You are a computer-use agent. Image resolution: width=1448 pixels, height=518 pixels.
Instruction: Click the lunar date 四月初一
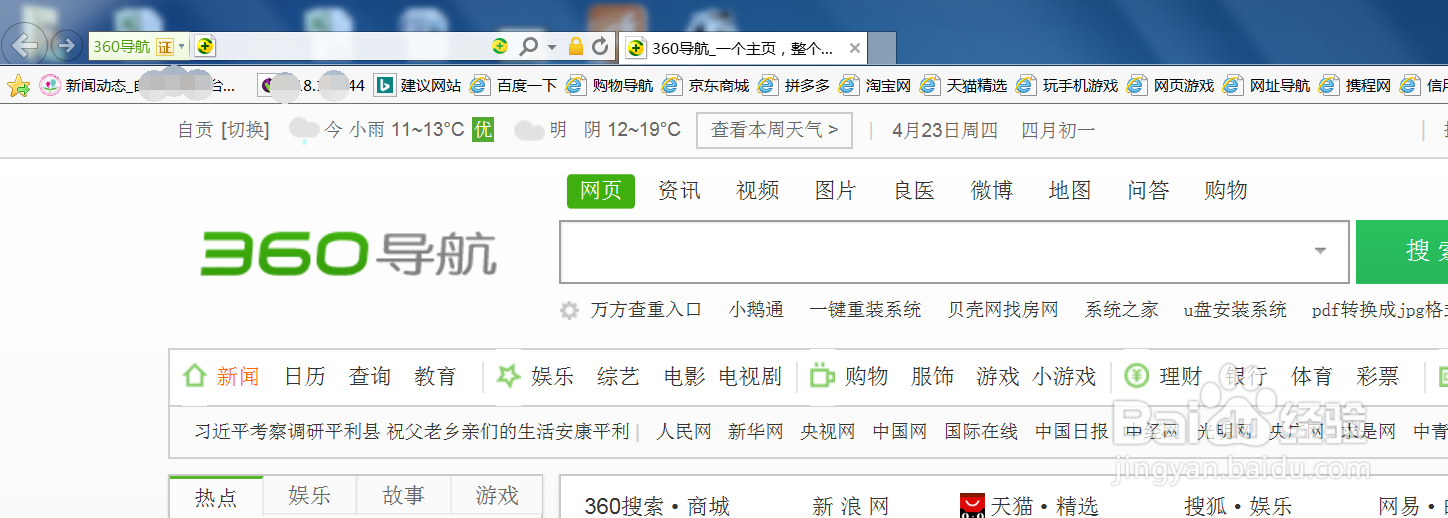pyautogui.click(x=1058, y=130)
